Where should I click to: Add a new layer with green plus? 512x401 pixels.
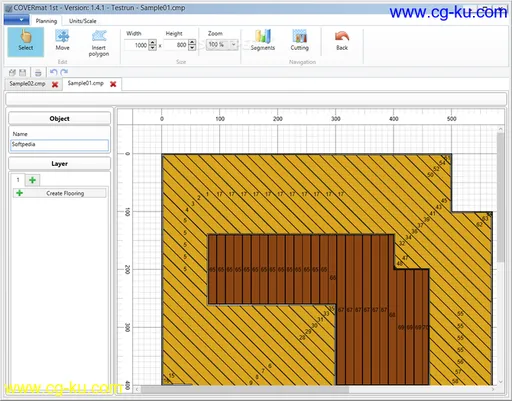[32, 180]
